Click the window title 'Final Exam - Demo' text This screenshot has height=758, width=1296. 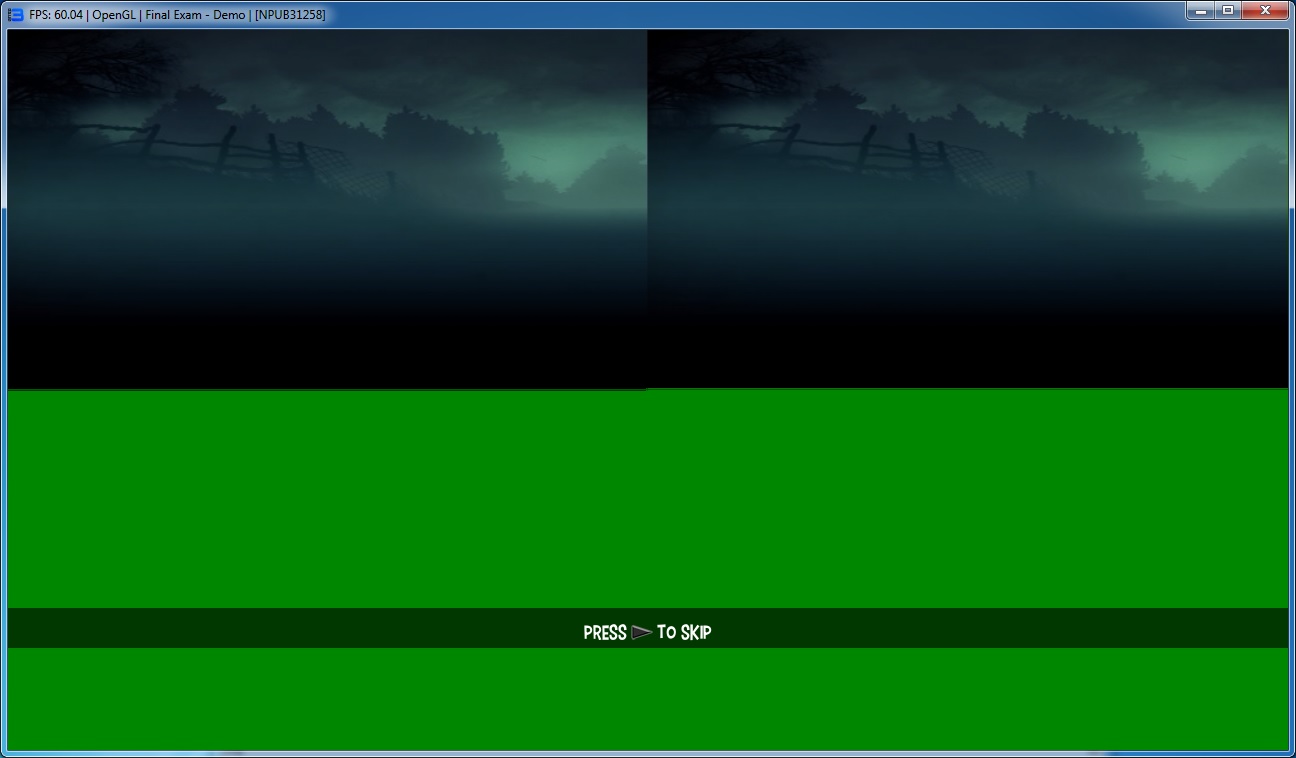click(196, 15)
